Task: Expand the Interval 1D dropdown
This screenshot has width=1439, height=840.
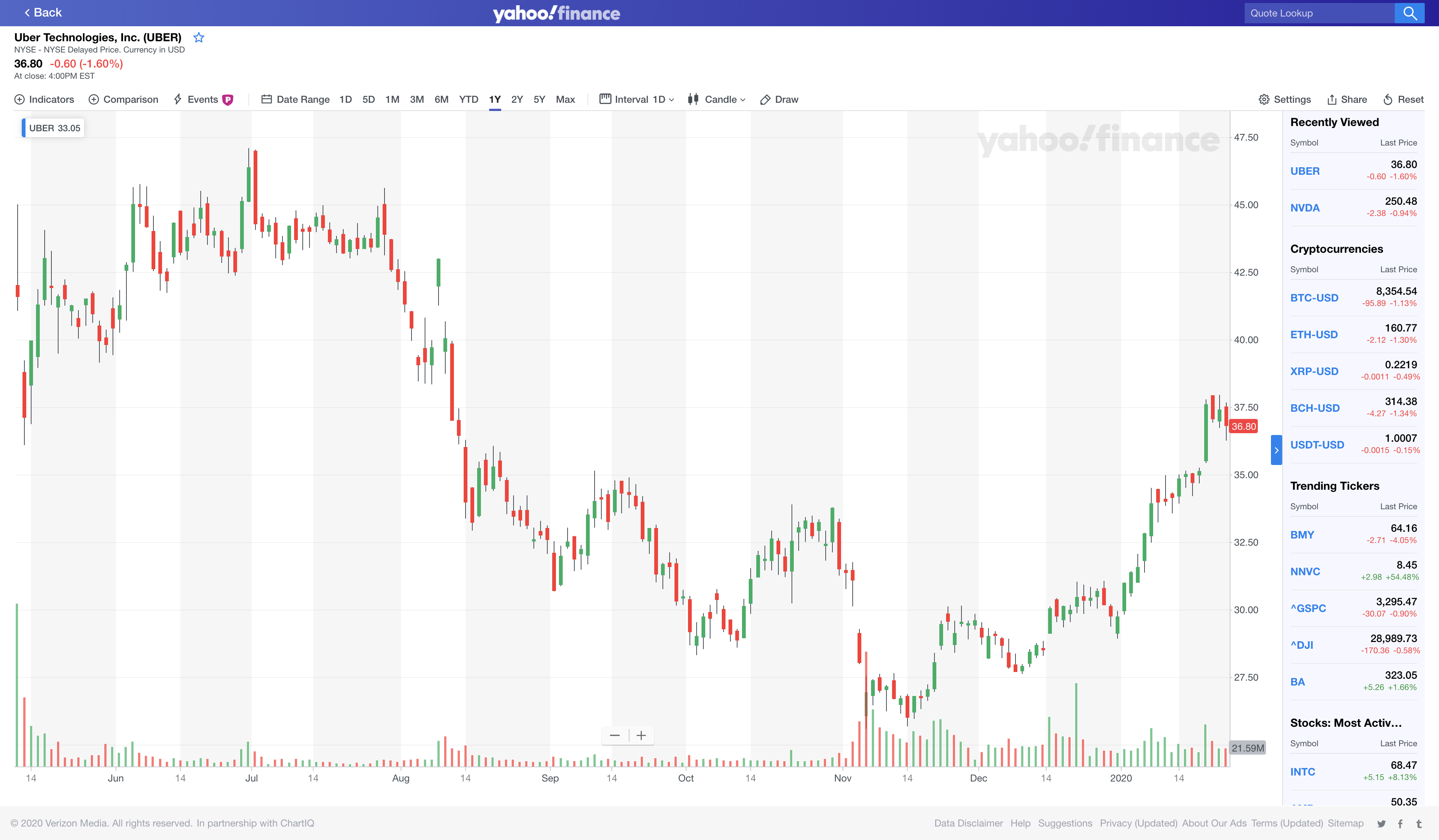Action: (637, 99)
